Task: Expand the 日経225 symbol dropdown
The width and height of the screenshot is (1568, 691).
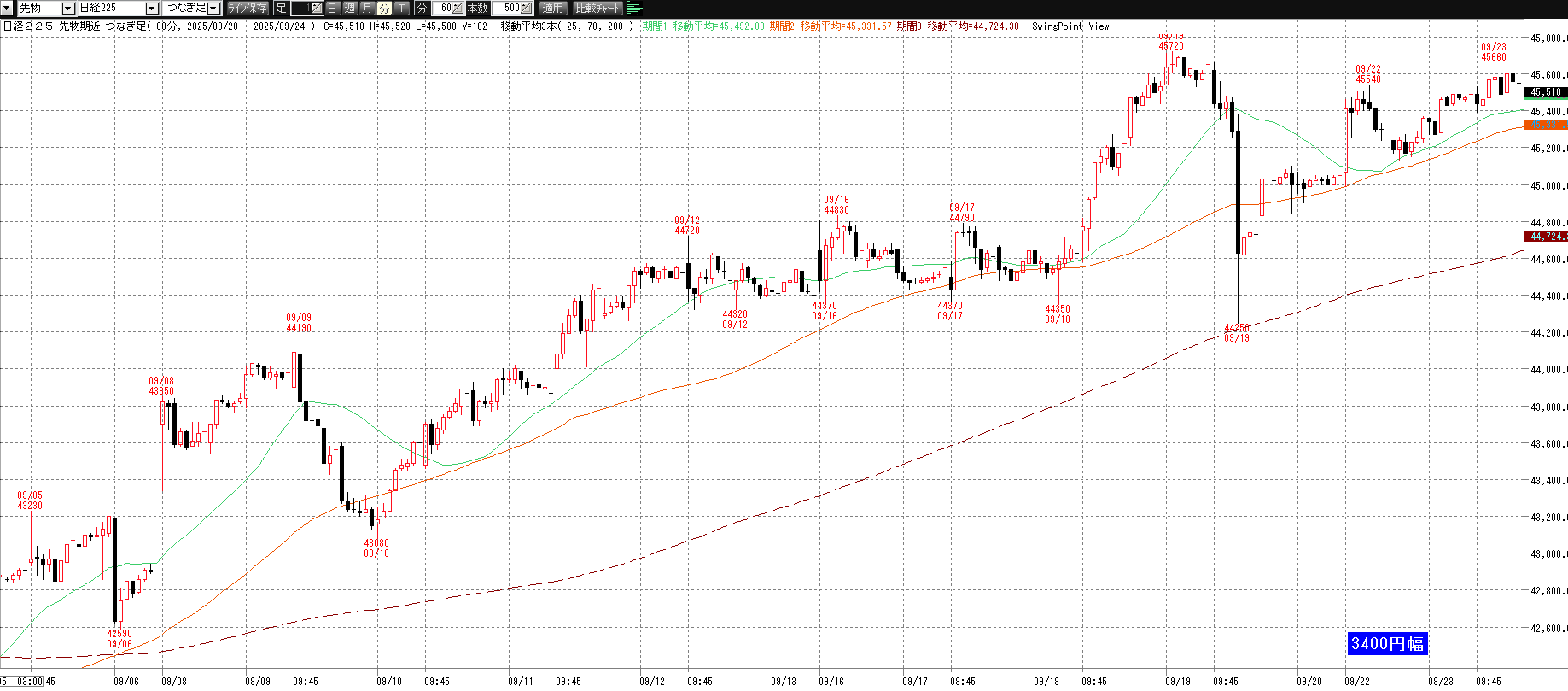Action: coord(152,9)
